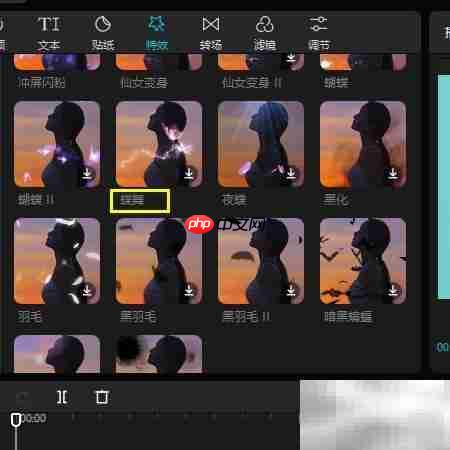
Task: Click the playhead marker on the timeline
Action: click(x=16, y=420)
